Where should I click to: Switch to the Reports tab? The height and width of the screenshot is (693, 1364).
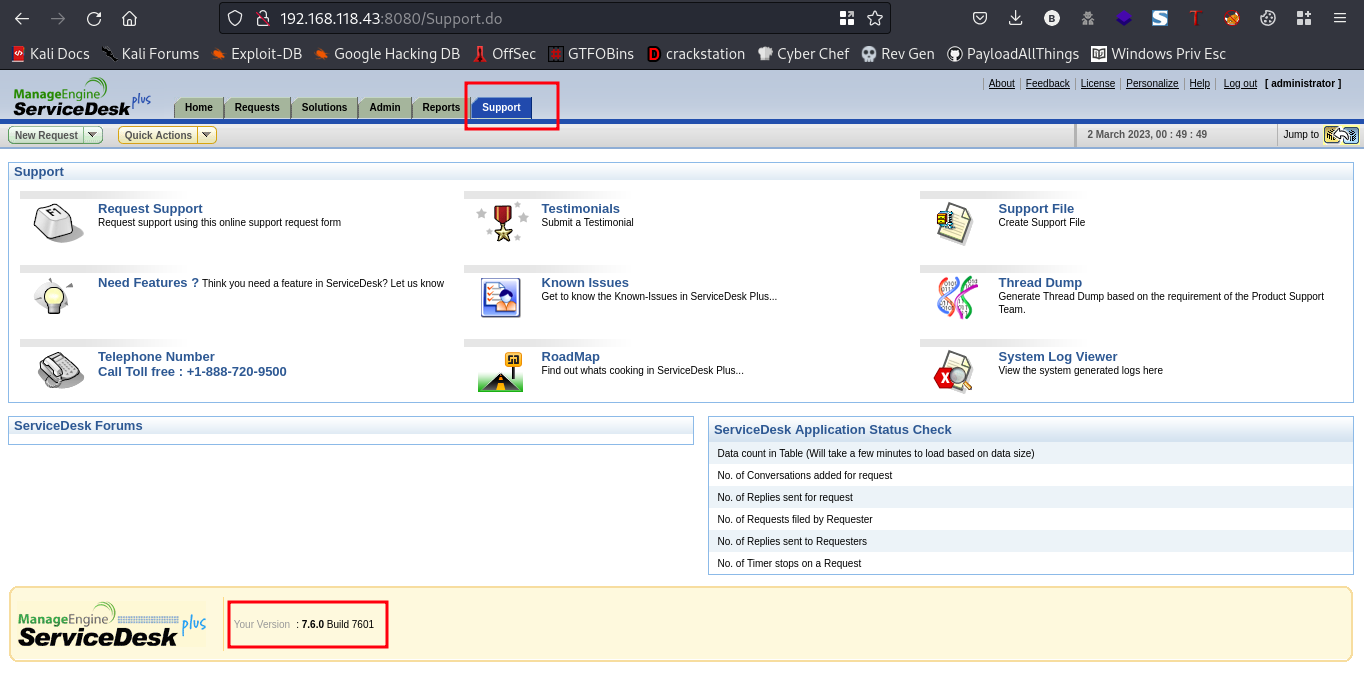tap(441, 108)
